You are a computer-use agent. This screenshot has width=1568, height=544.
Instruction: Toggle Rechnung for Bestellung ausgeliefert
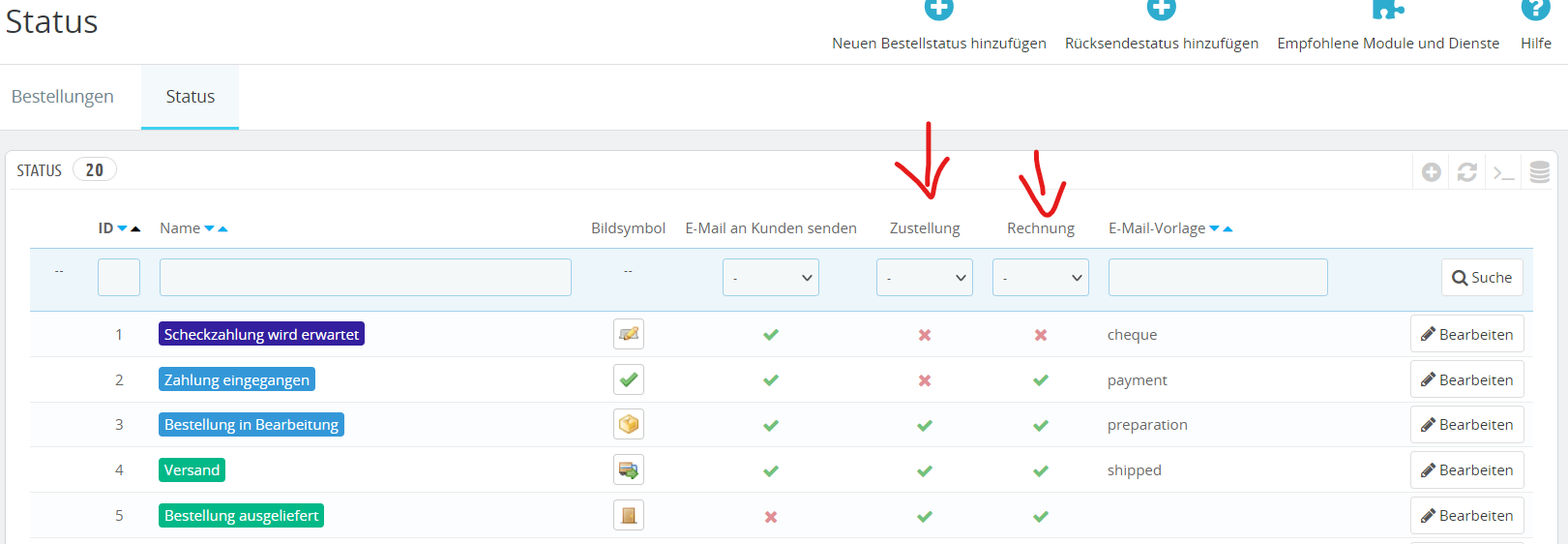(1041, 517)
